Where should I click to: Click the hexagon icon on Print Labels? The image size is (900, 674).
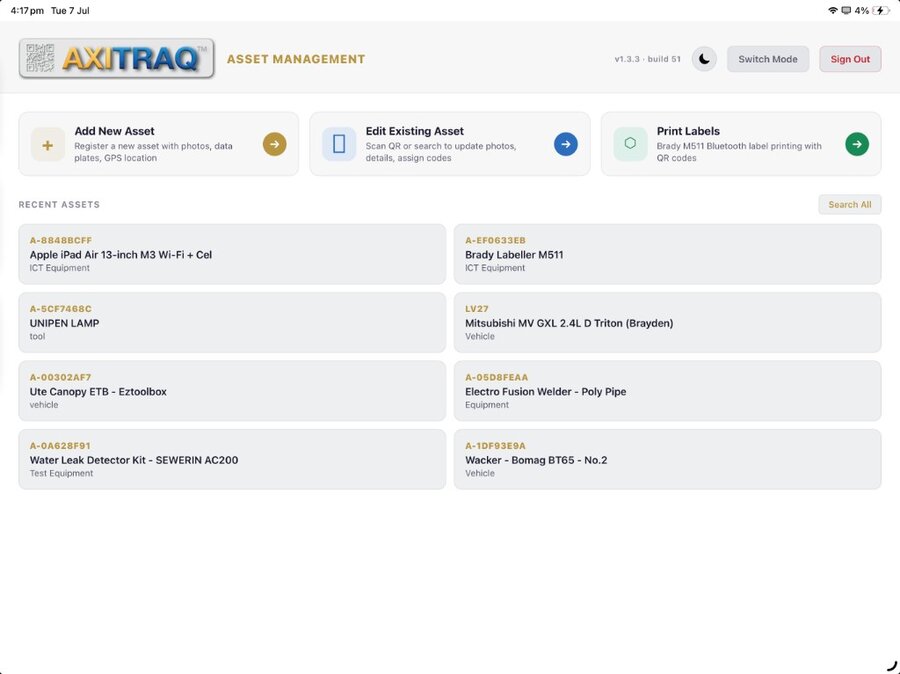coord(630,144)
